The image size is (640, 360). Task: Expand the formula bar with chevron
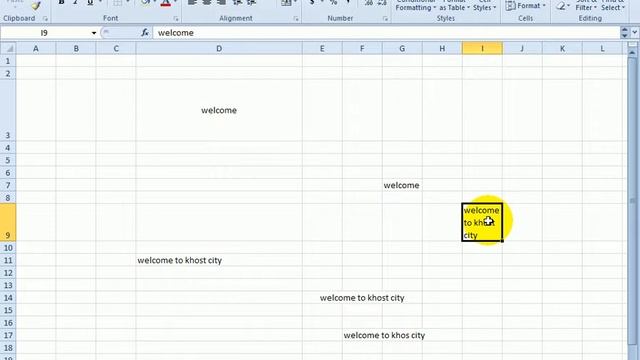(x=635, y=32)
